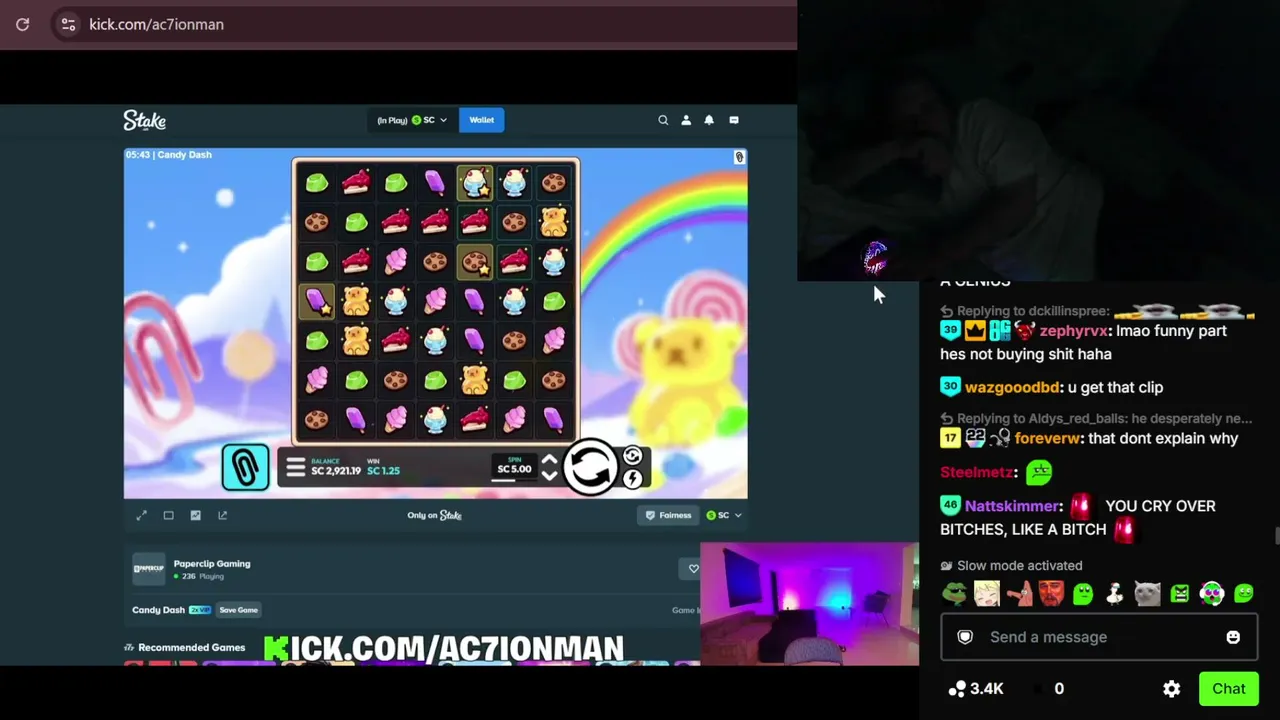1280x720 pixels.
Task: Decrease the spin bet amount
Action: 548,475
